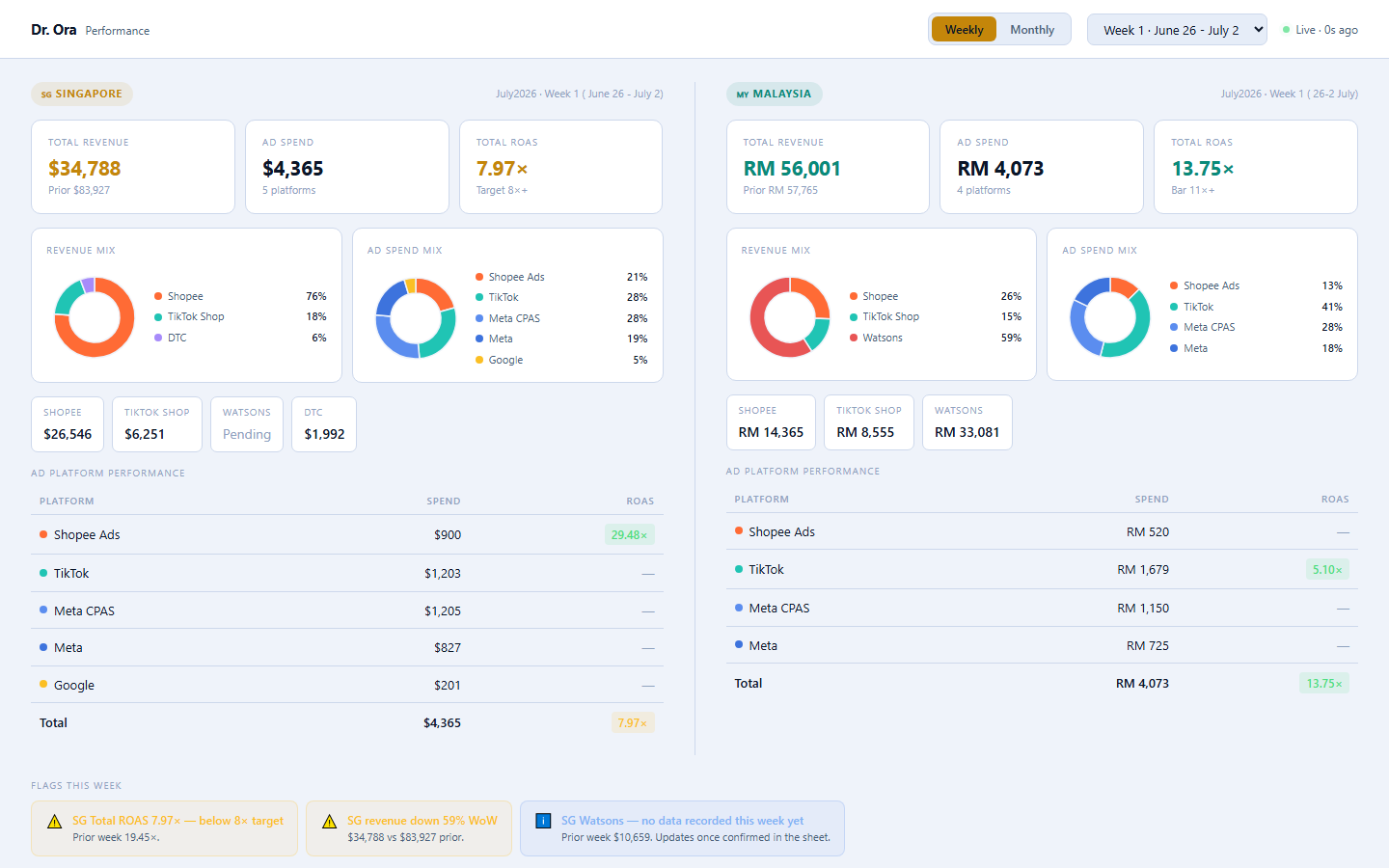
Task: Click the SG Singapore region badge
Action: [82, 94]
